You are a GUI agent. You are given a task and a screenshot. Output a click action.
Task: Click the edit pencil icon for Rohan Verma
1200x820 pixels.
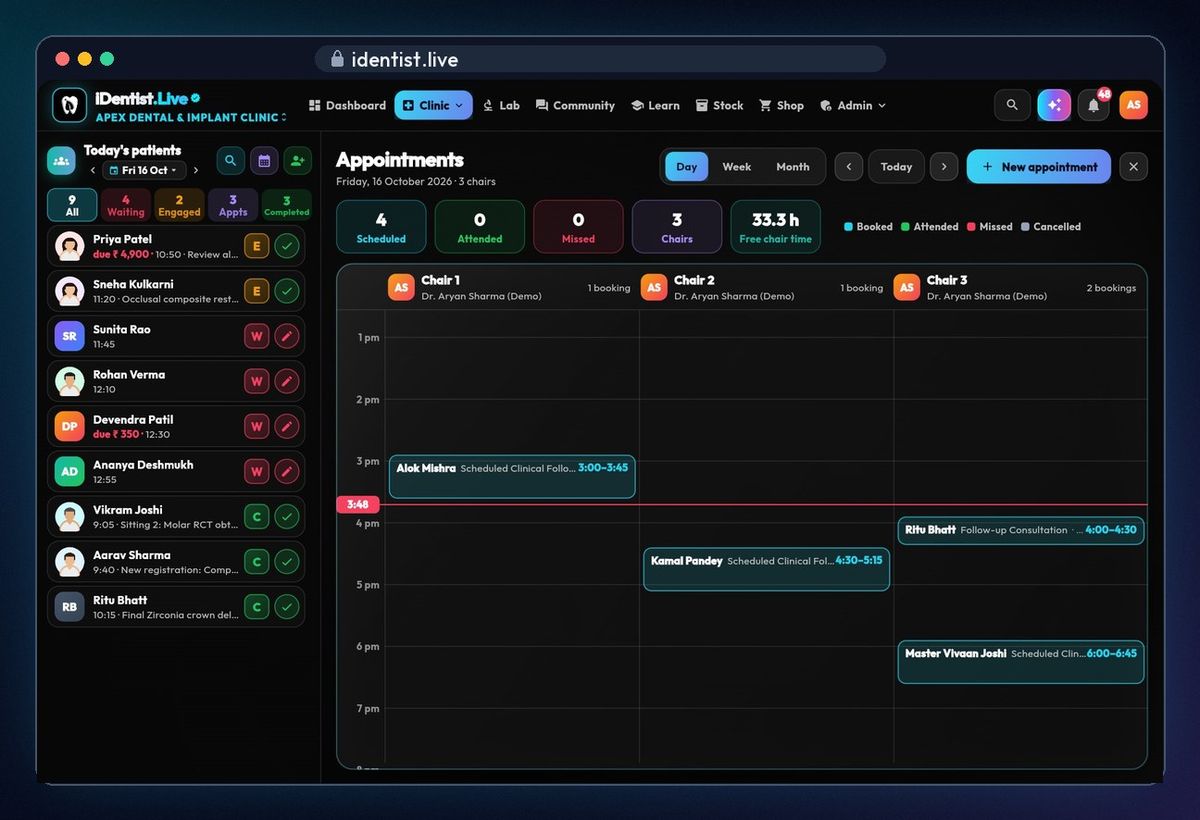click(287, 381)
